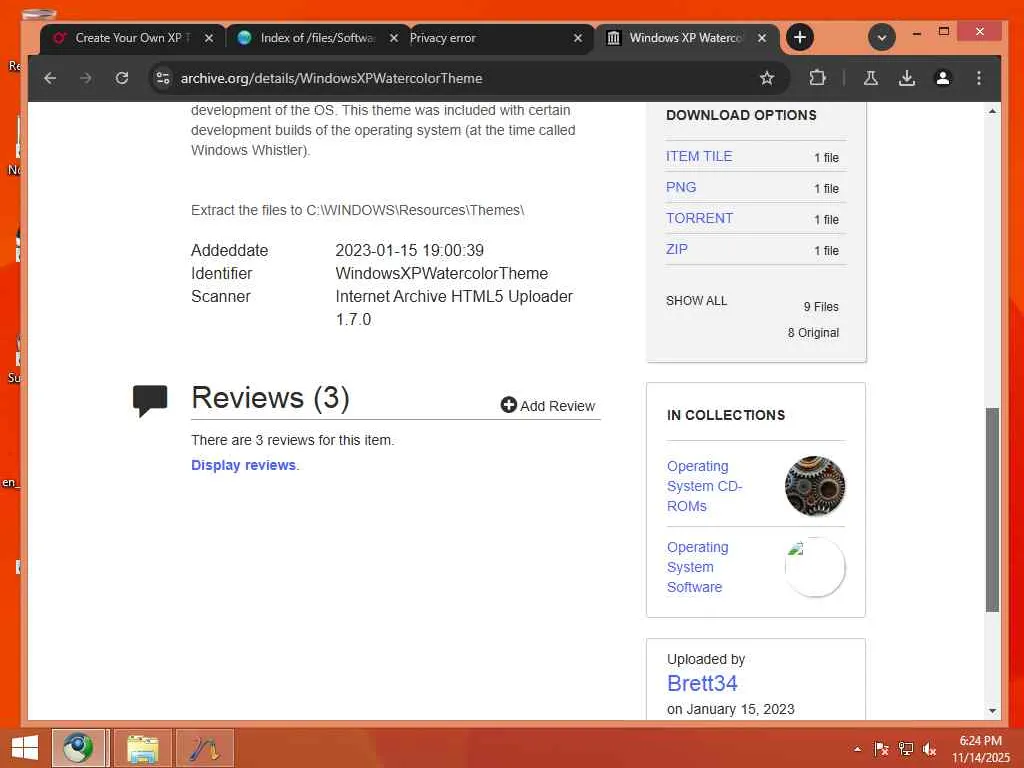
Task: Click SHOW ALL download files
Action: tap(696, 300)
